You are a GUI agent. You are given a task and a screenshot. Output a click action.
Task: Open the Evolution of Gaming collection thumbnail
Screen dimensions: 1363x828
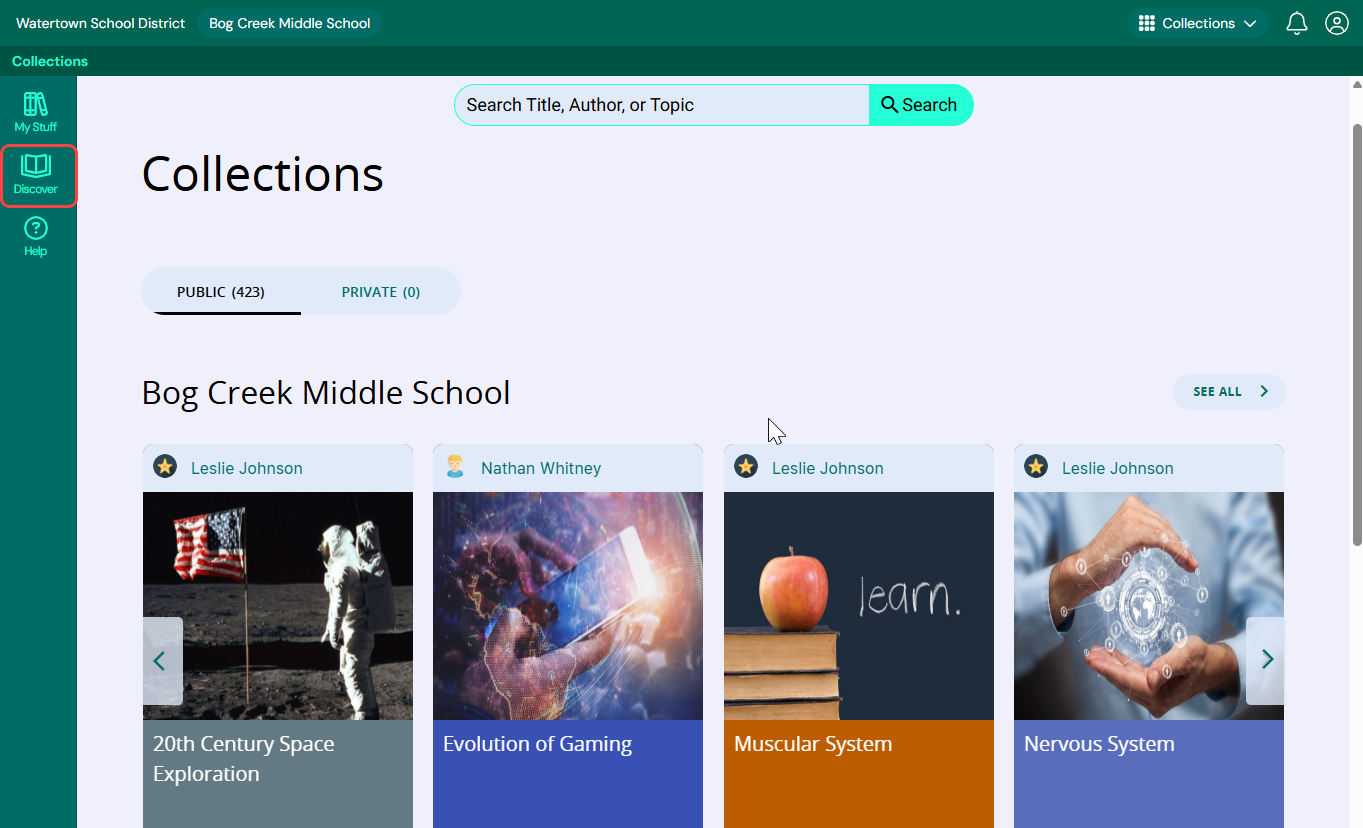pyautogui.click(x=567, y=605)
